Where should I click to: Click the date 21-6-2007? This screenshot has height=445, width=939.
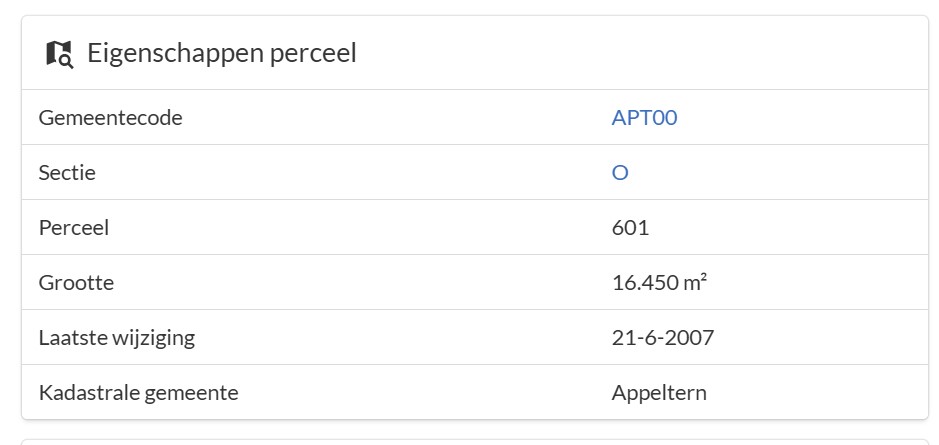click(662, 338)
